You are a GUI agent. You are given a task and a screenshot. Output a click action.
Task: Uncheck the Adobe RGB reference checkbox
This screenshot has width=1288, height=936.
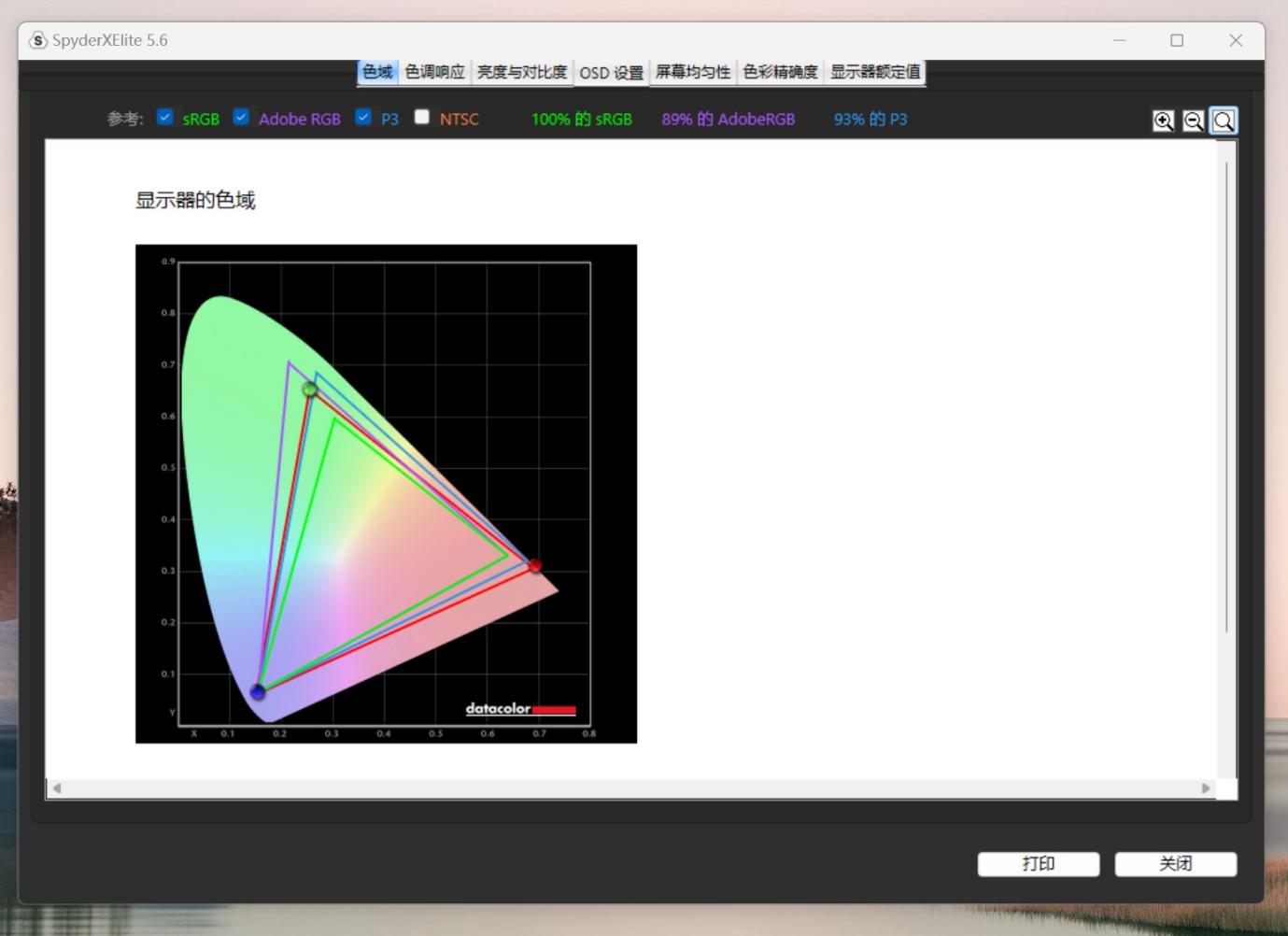tap(241, 117)
